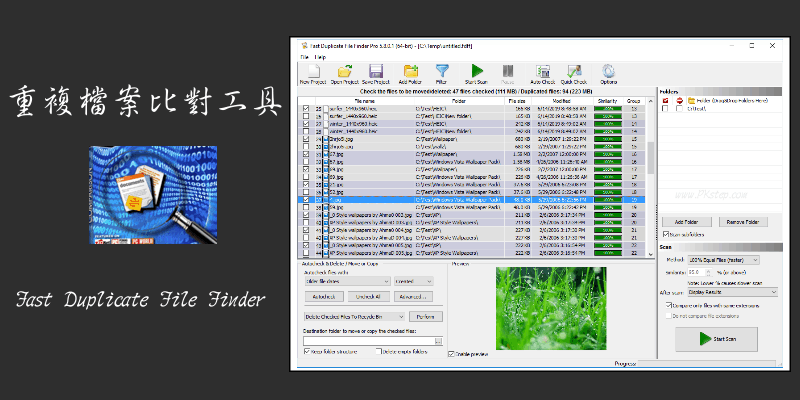Click the image file icon of row 29

pyautogui.click(x=326, y=139)
